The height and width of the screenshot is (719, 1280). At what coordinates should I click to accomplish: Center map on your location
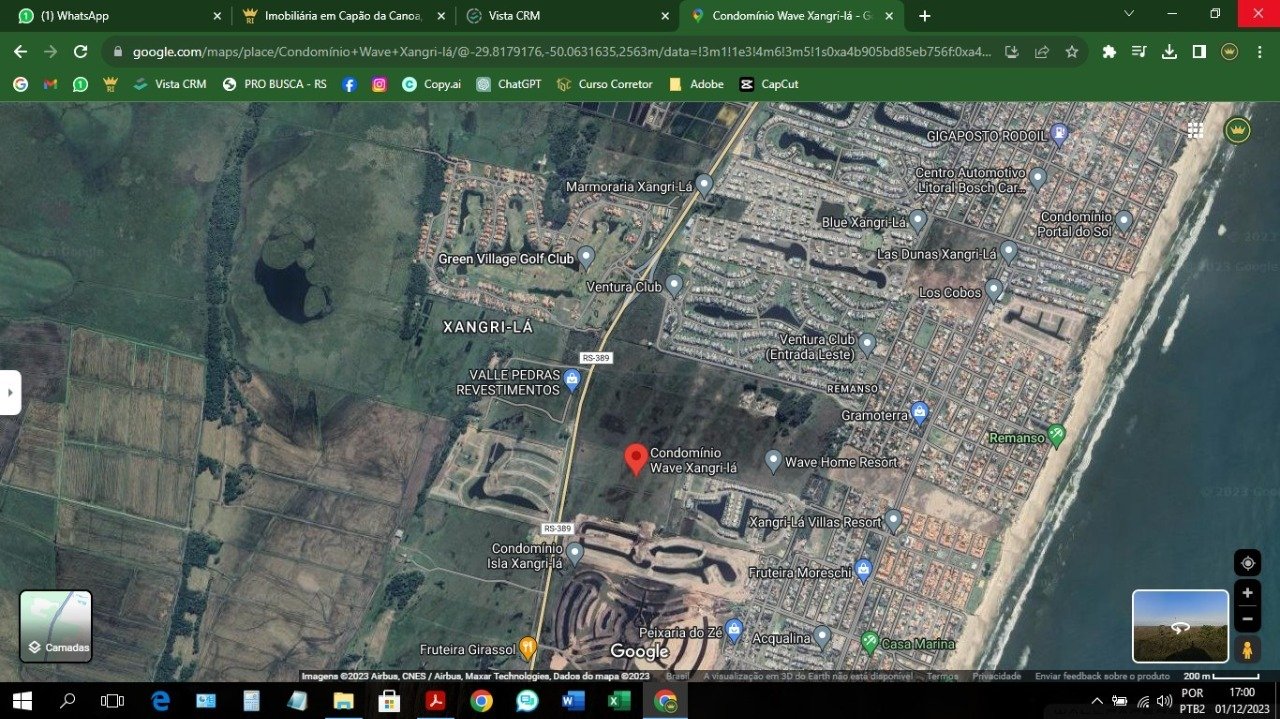pos(1247,563)
